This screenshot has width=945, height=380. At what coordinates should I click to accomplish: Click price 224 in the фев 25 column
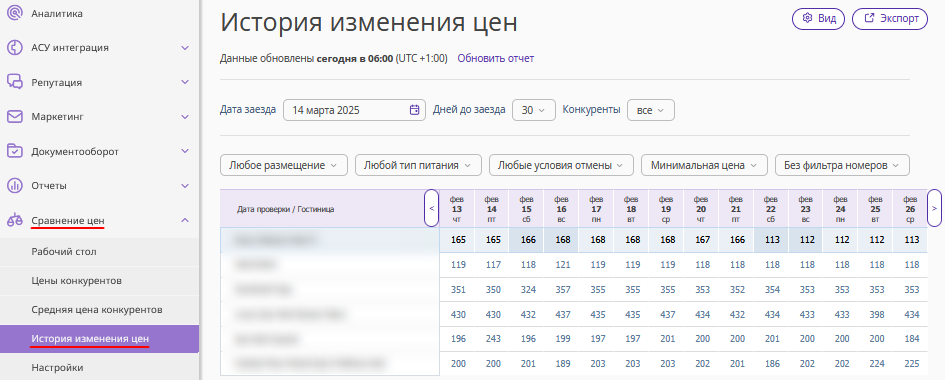[x=877, y=364]
